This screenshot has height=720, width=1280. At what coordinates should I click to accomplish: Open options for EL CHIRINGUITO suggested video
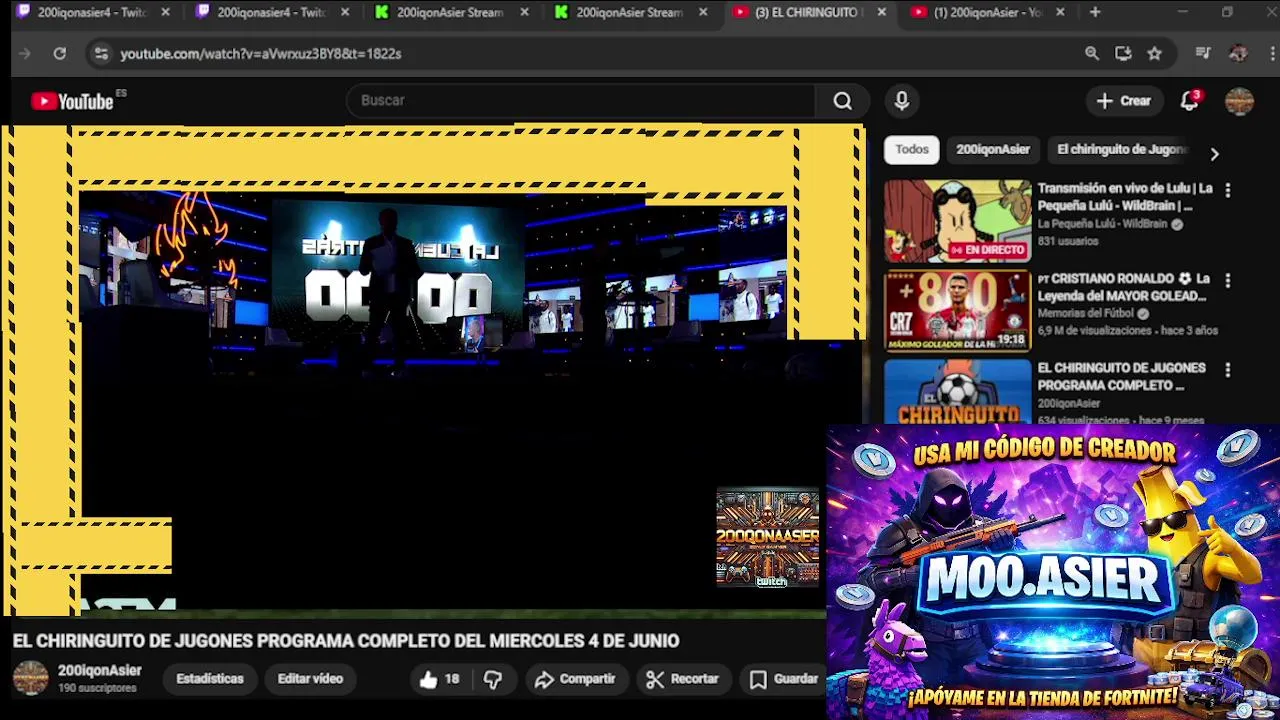click(1228, 370)
